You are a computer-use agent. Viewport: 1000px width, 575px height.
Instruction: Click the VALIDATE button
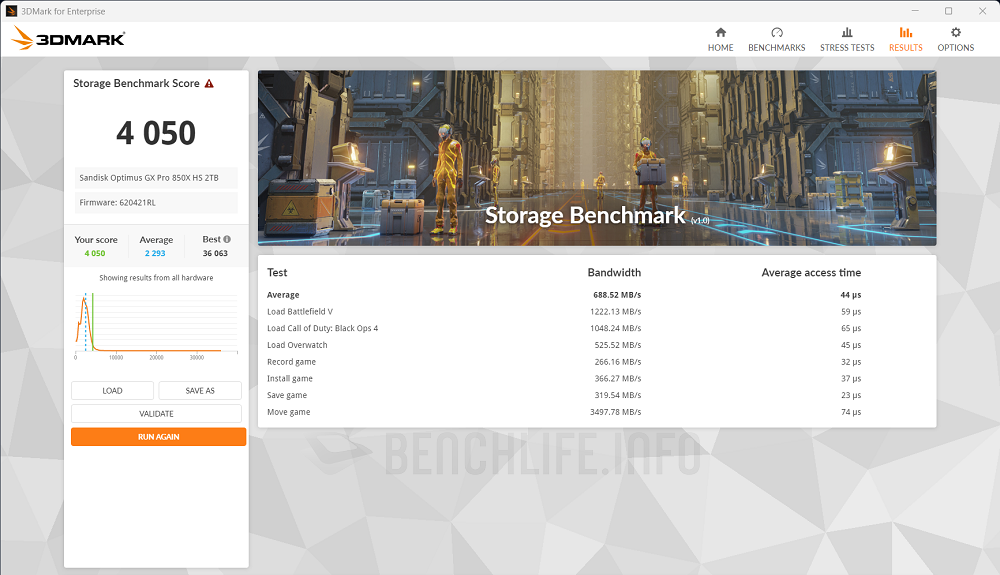coord(156,414)
